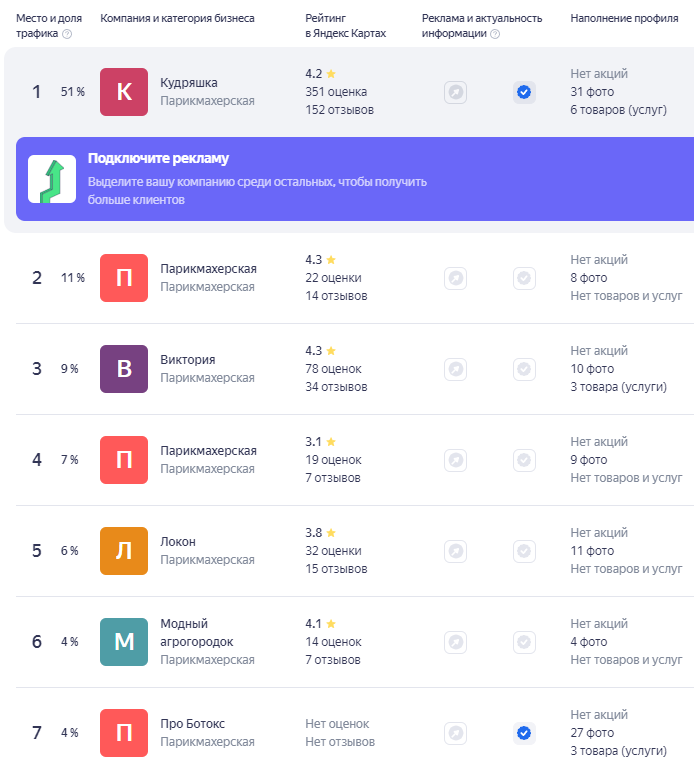Image resolution: width=694 pixels, height=778 pixels.
Task: Click the 14 отзывов text
Action: [336, 296]
